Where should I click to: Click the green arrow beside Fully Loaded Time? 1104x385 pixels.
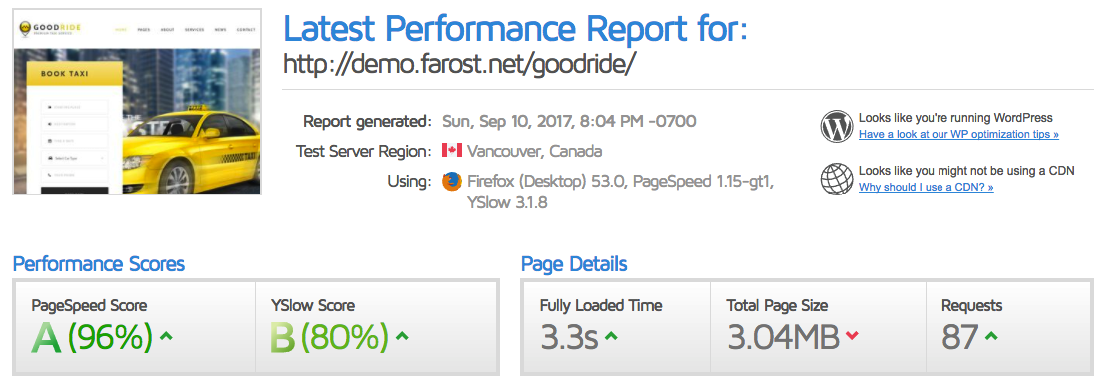[x=611, y=336]
